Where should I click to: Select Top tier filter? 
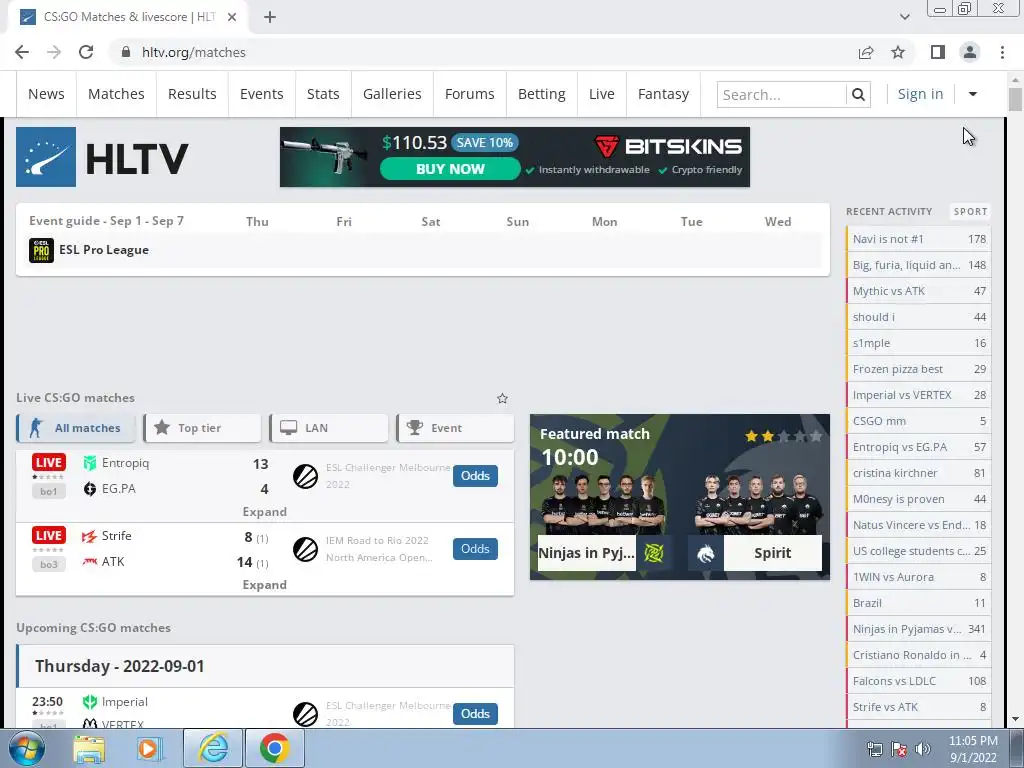[x=202, y=428]
